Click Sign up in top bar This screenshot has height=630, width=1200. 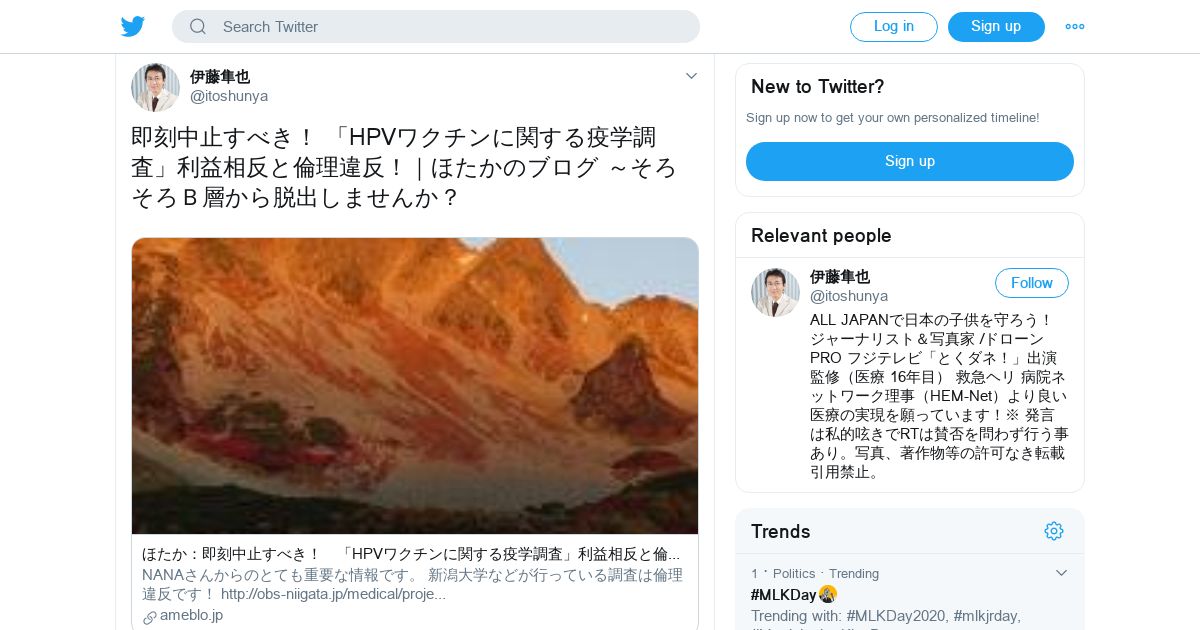point(996,27)
